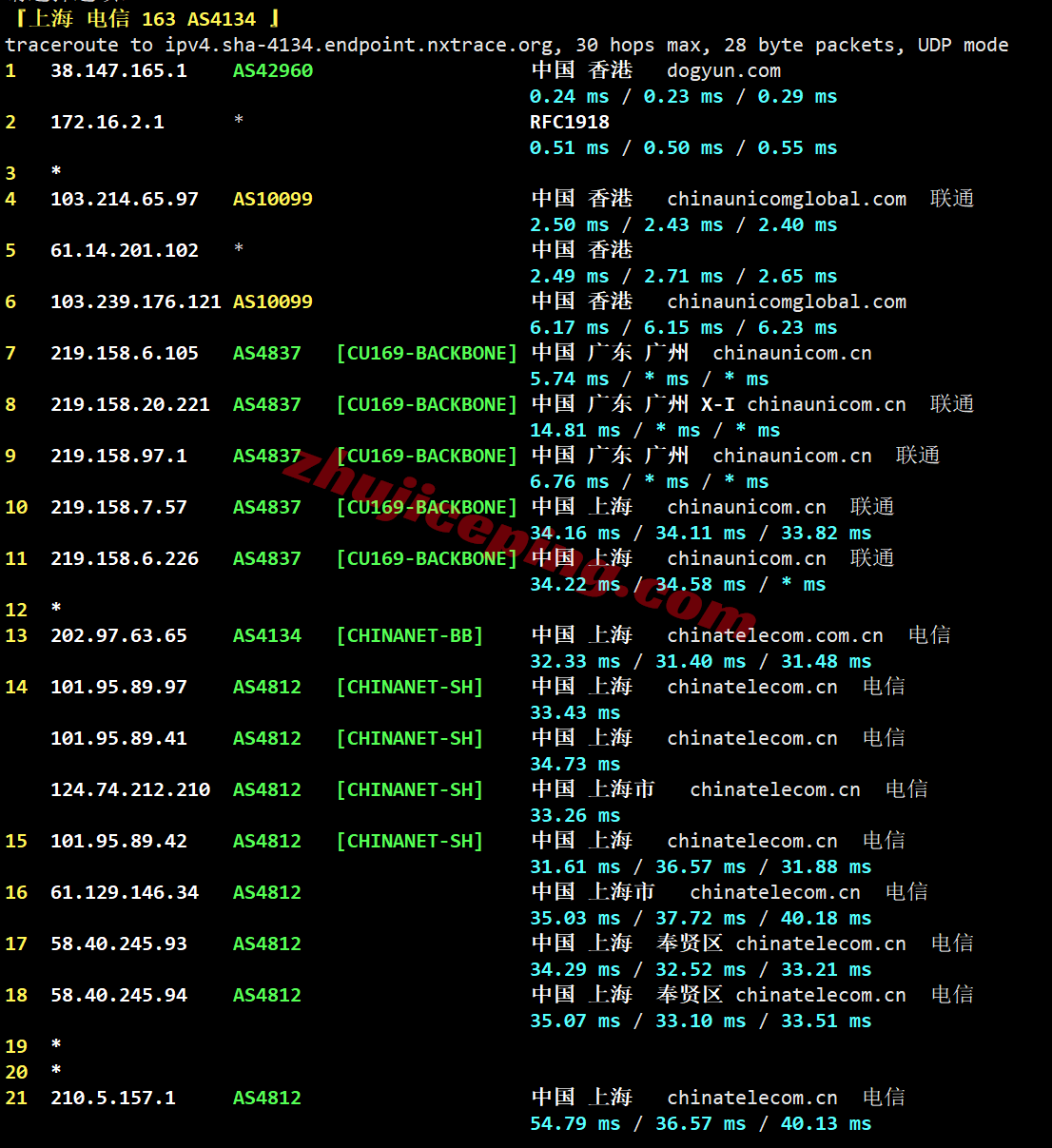
Task: Click the address 58.40.245.93
Action: pyautogui.click(x=119, y=944)
